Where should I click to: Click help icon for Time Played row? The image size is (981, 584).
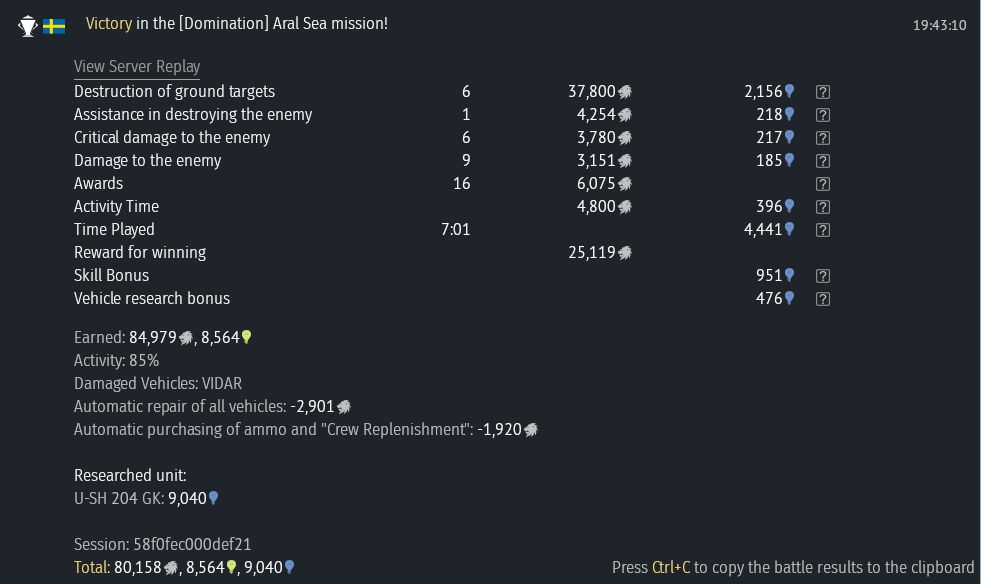click(823, 230)
